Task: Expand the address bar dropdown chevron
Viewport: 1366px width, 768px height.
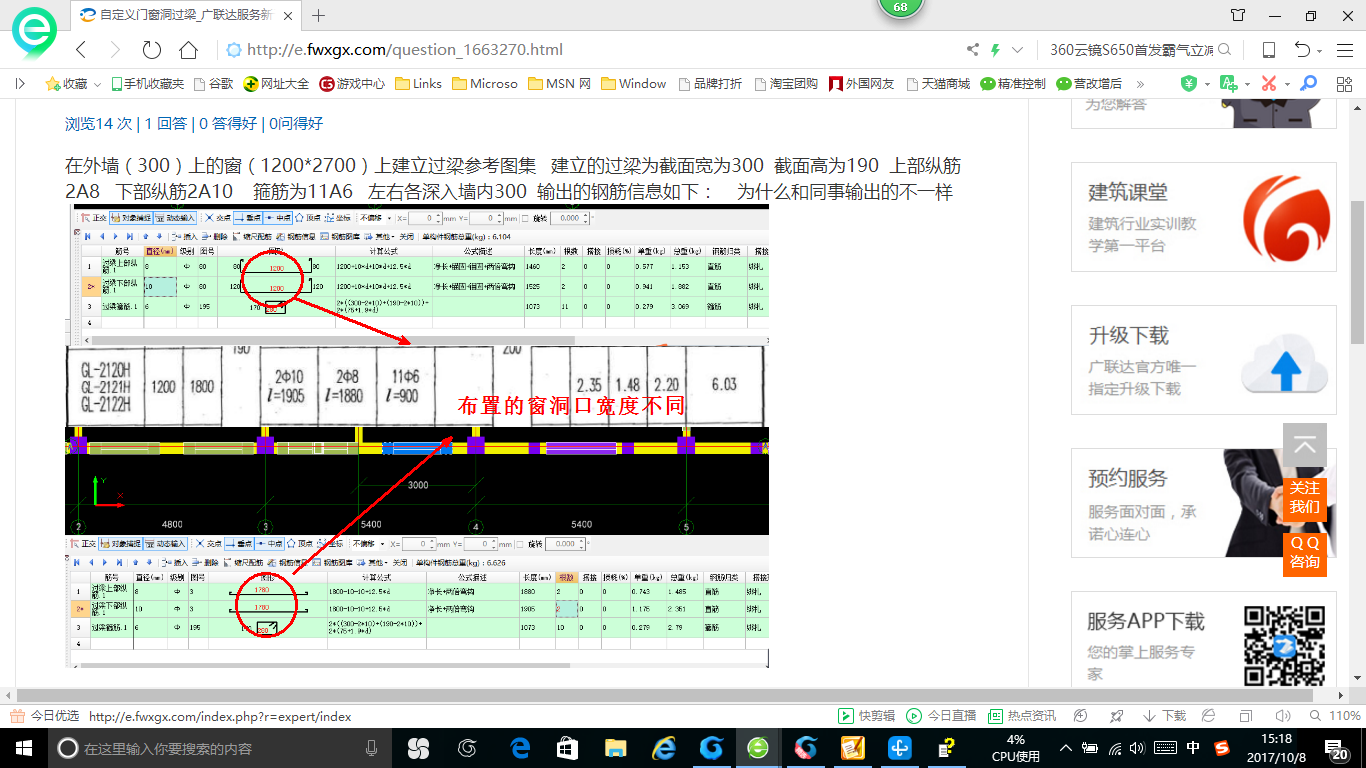Action: pyautogui.click(x=1018, y=50)
